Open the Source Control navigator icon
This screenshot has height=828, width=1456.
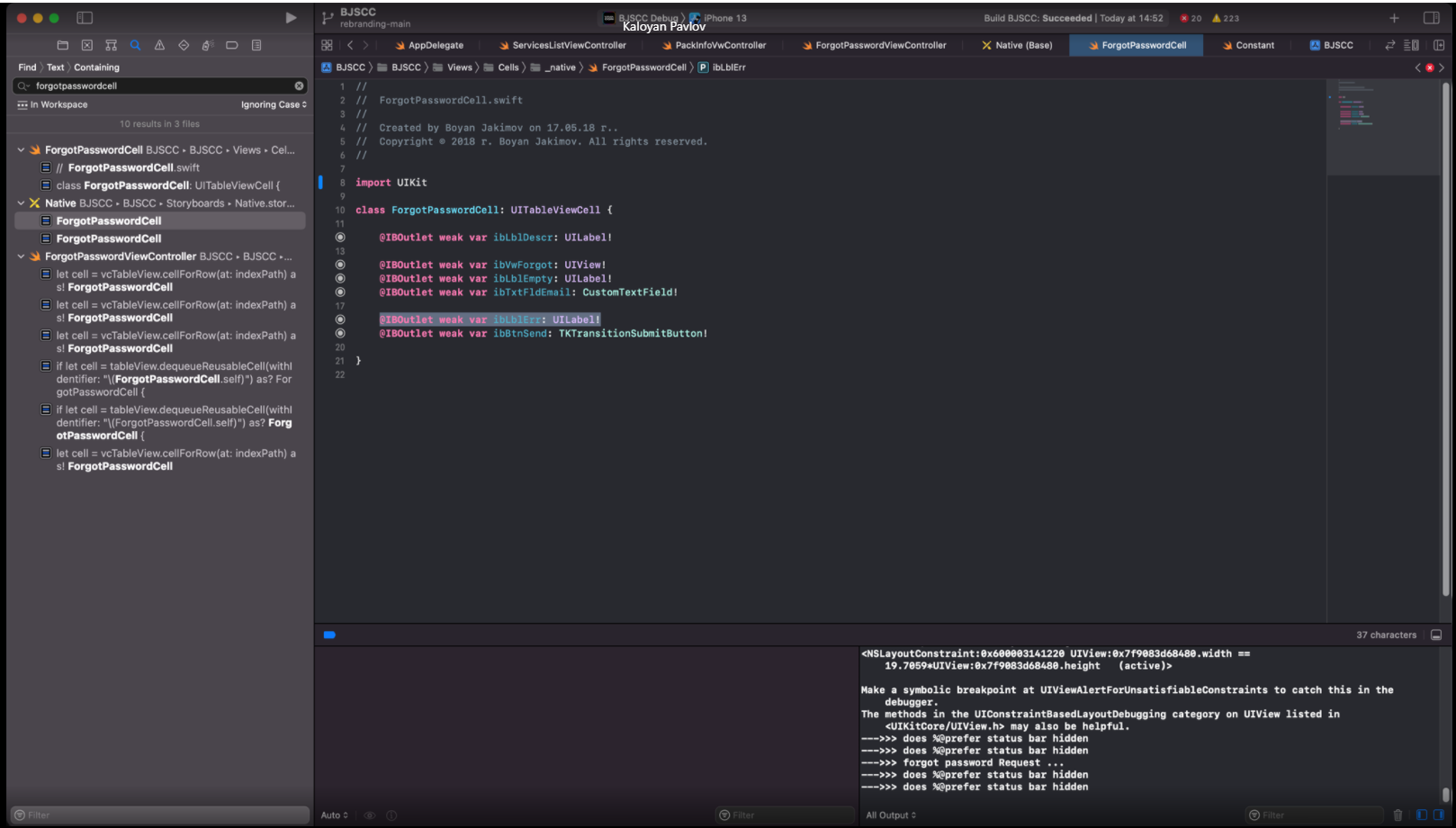click(x=86, y=45)
